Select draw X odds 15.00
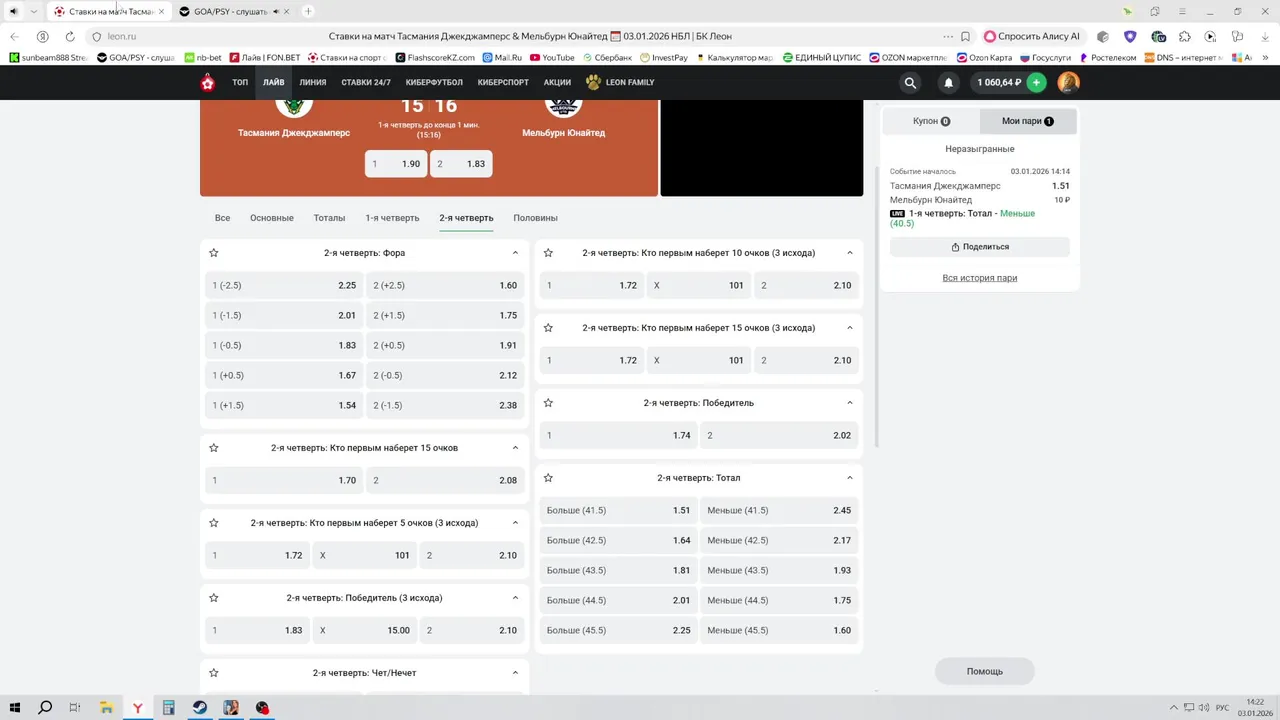 (x=364, y=630)
